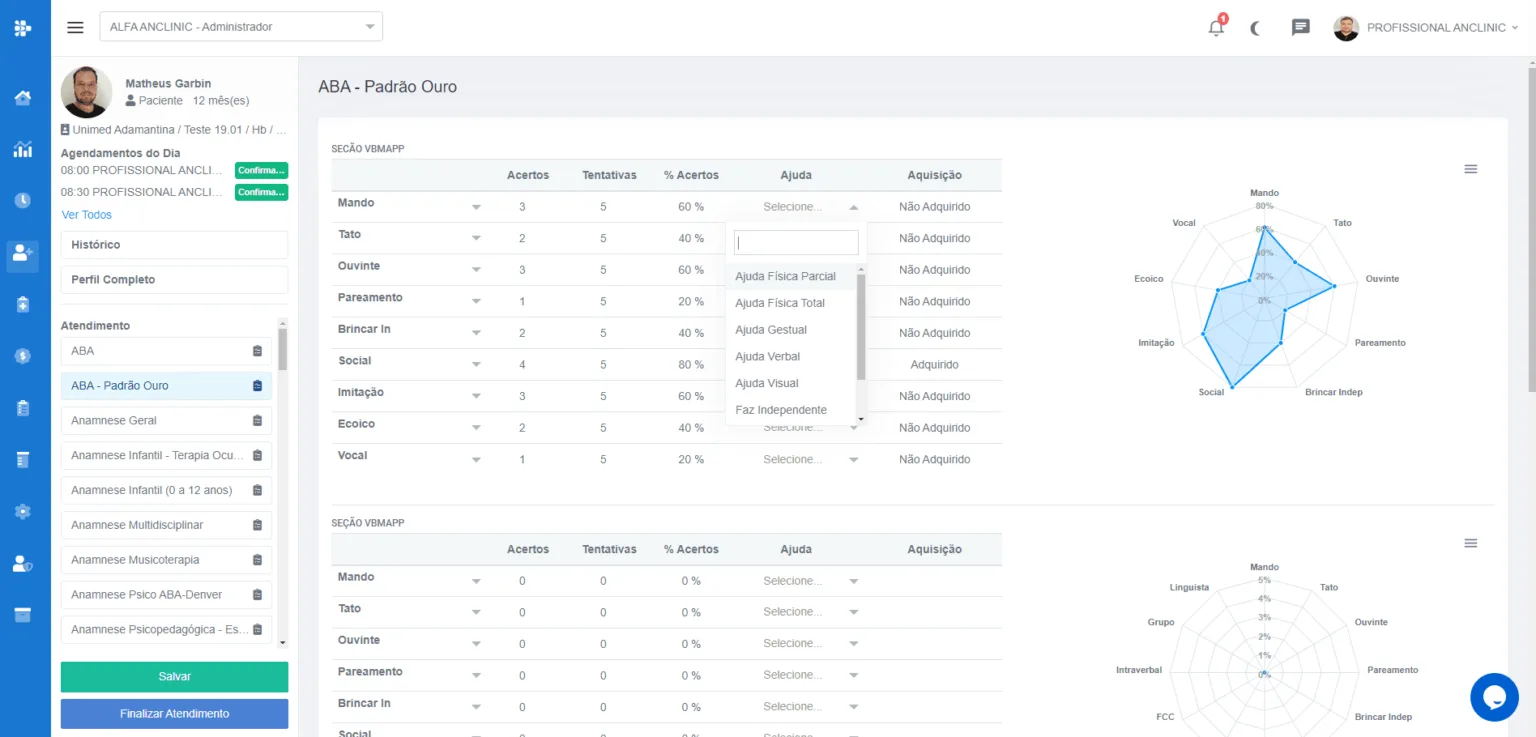This screenshot has width=1536, height=737.
Task: Click the Ver Todos link
Action: (x=87, y=215)
